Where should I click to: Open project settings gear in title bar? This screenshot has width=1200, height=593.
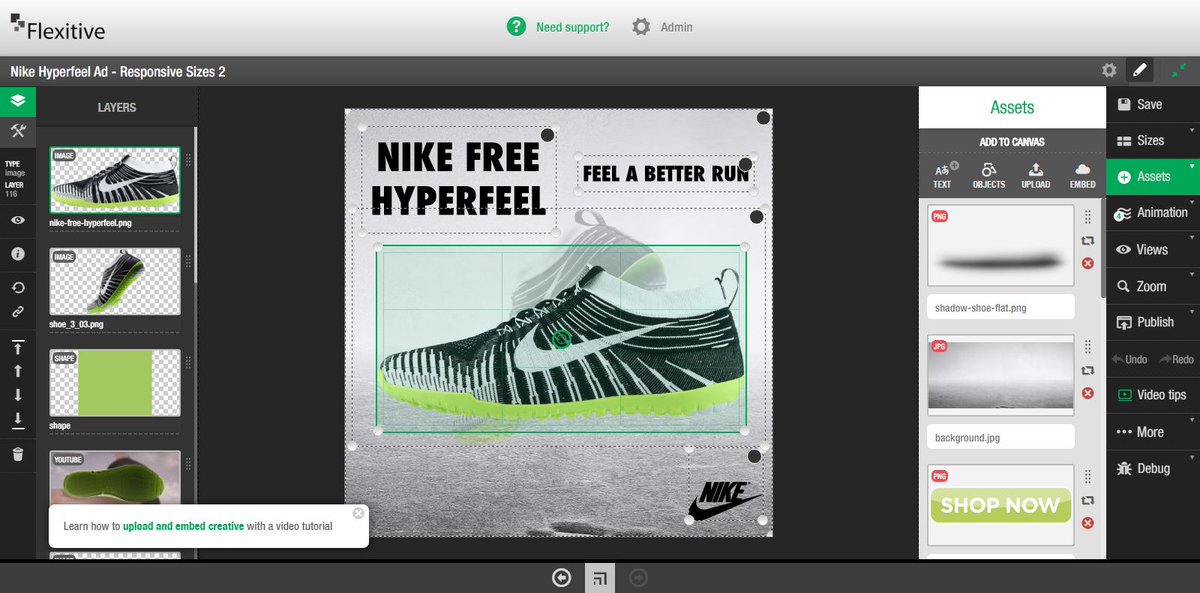1109,70
